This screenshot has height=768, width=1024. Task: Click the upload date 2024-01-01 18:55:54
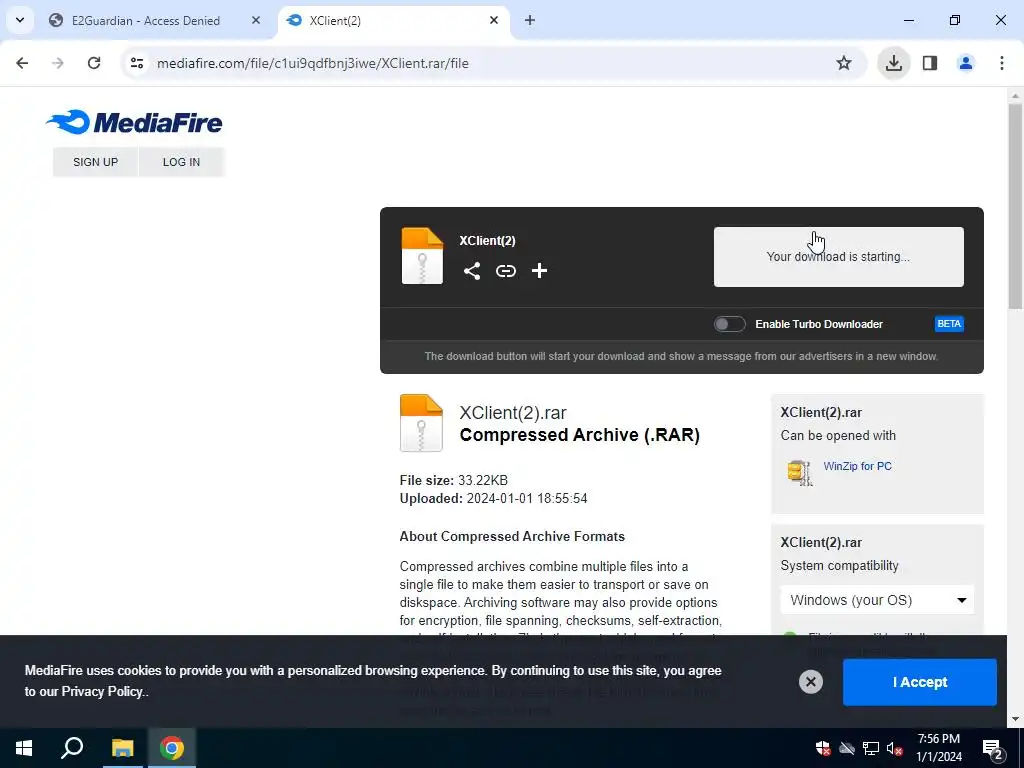[x=527, y=499]
